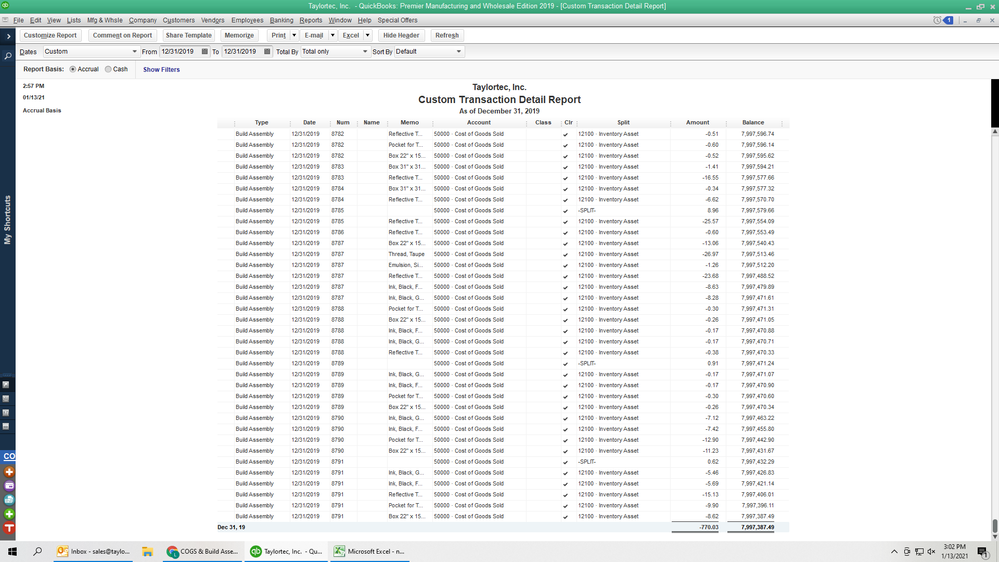Switch to Outlook Inbox taskbar window
The height and width of the screenshot is (562, 999).
(93, 552)
